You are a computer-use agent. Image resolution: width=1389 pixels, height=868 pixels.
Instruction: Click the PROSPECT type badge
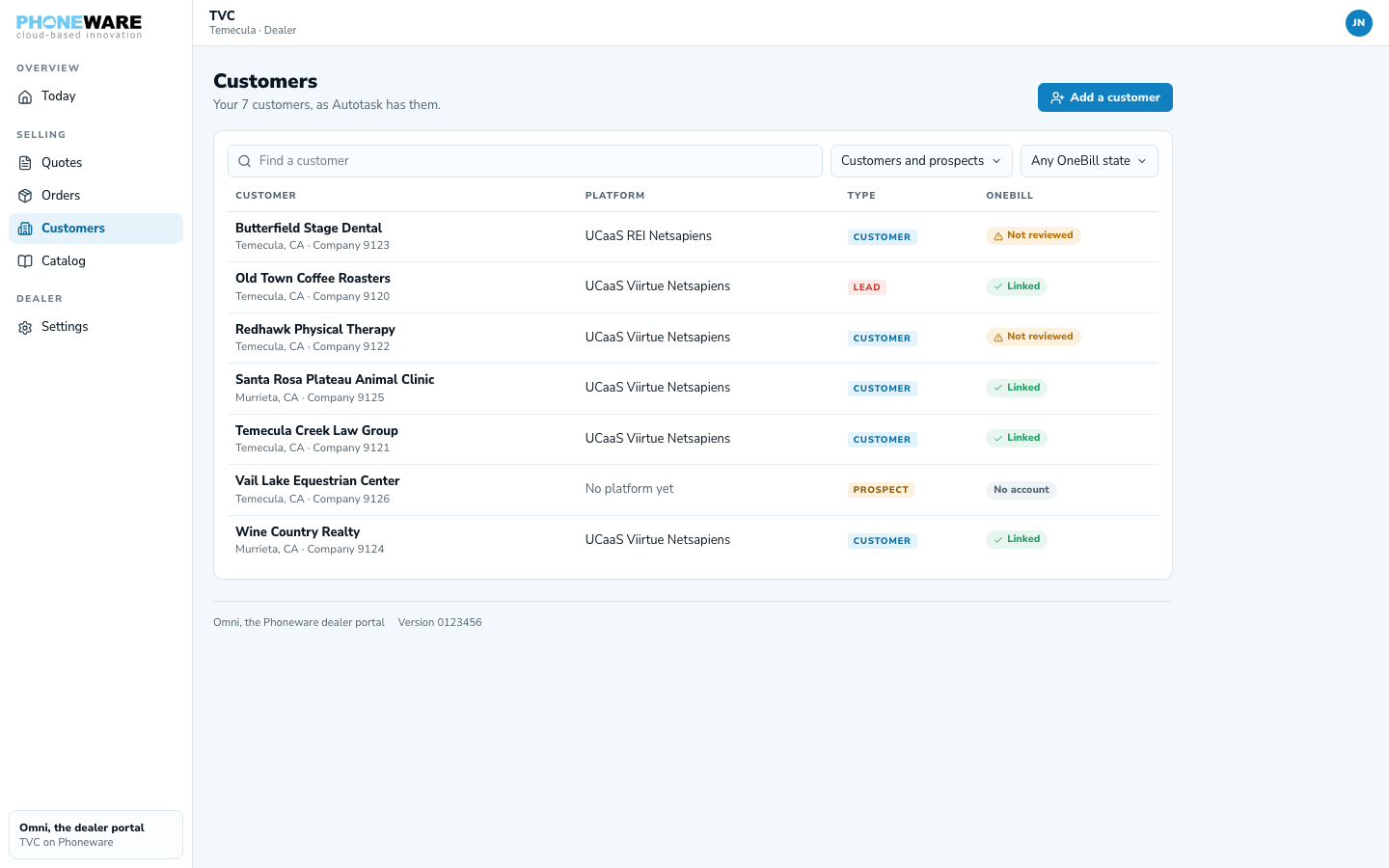click(x=881, y=490)
